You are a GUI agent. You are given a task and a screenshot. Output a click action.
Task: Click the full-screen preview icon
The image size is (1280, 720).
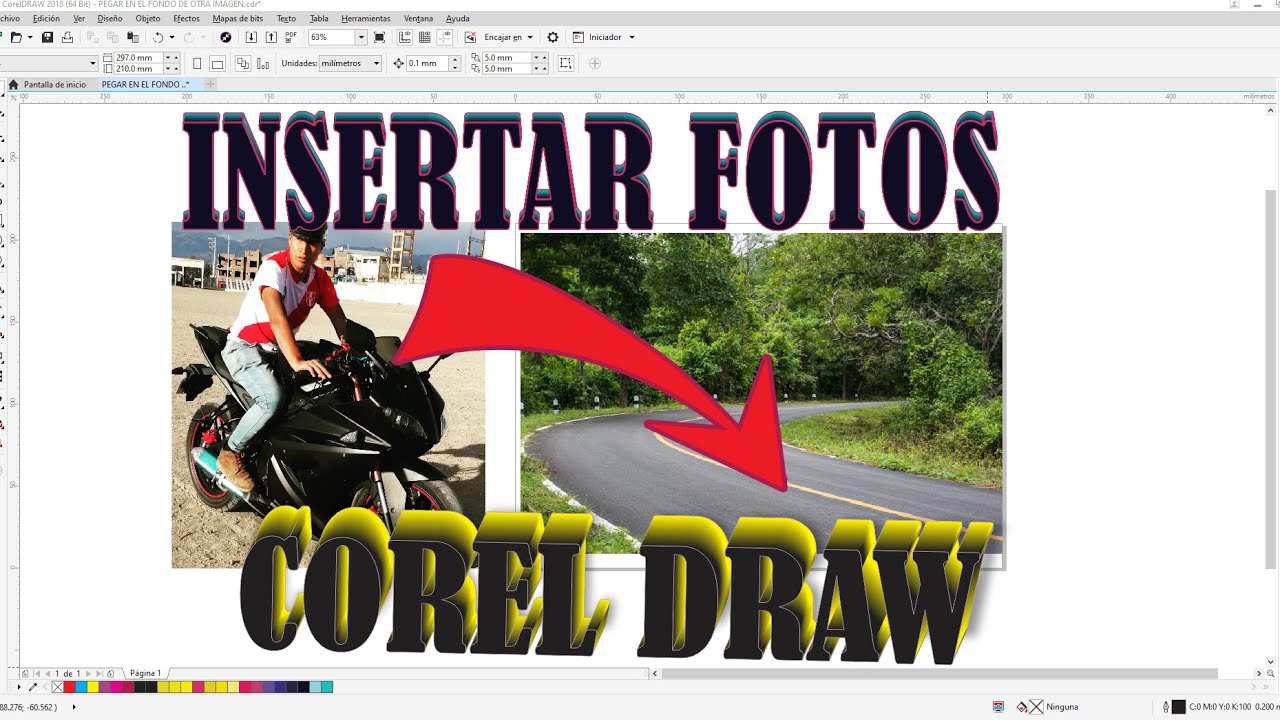(x=379, y=37)
